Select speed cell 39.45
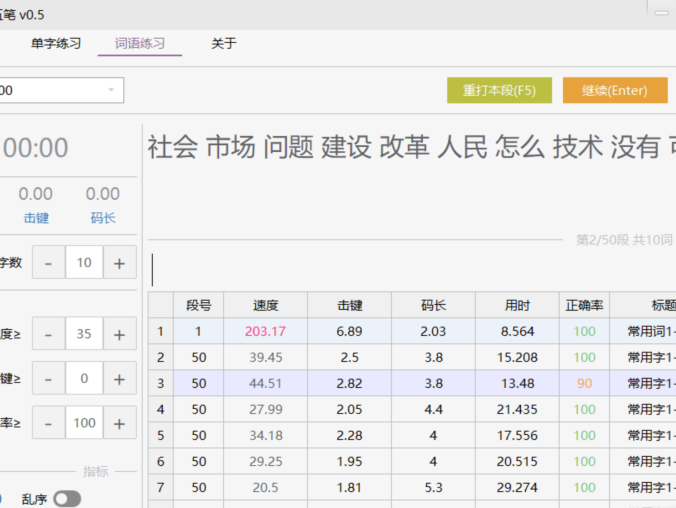Viewport: 676px width, 508px height. 266,357
